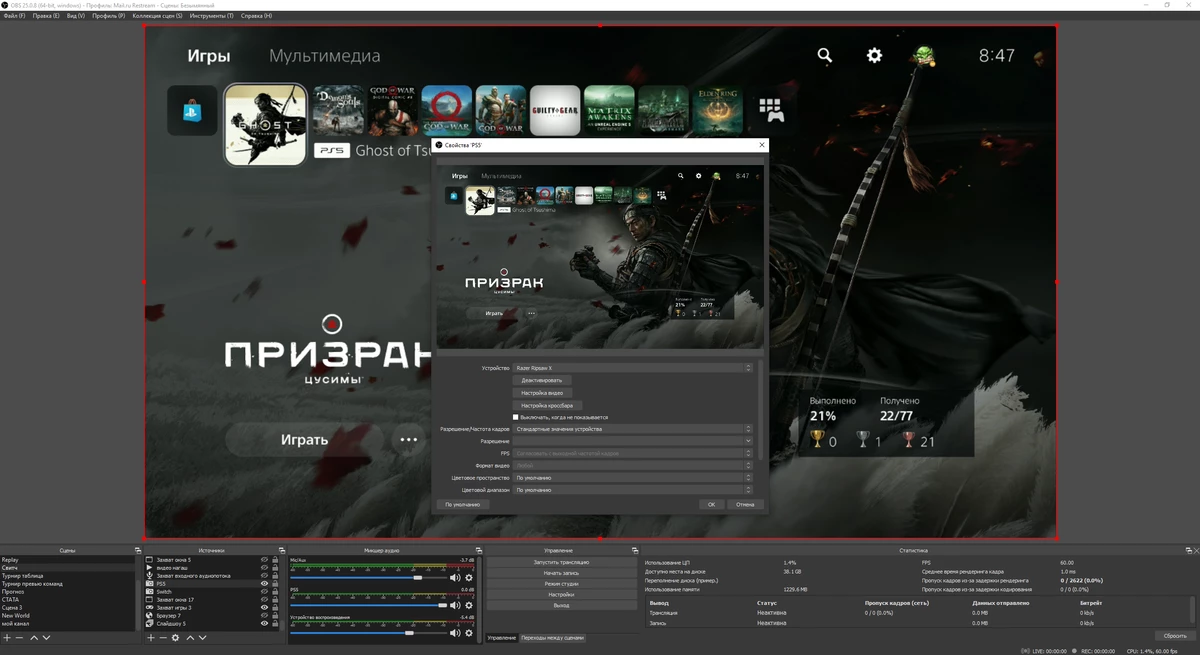The image size is (1200, 655).
Task: Open the Инструменты menu
Action: click(211, 16)
